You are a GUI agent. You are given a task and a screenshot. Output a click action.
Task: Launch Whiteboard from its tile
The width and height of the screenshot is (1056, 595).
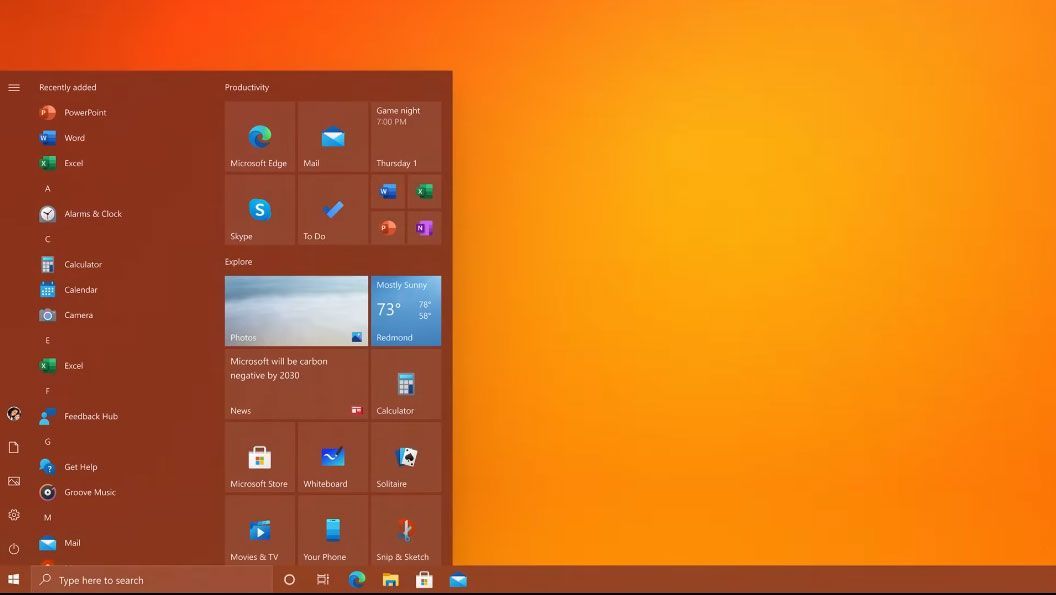point(332,458)
